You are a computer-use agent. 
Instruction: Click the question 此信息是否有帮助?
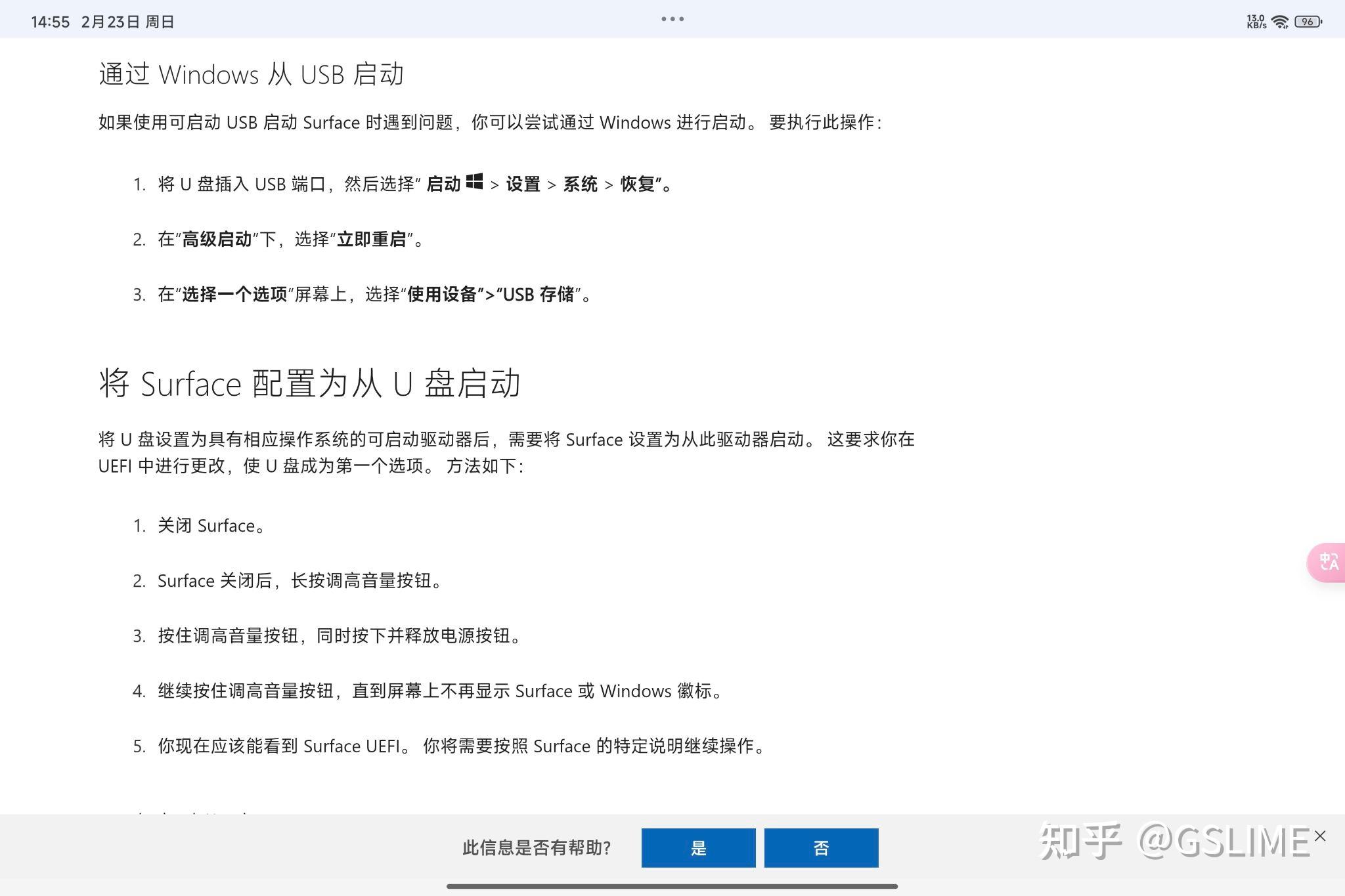click(537, 848)
